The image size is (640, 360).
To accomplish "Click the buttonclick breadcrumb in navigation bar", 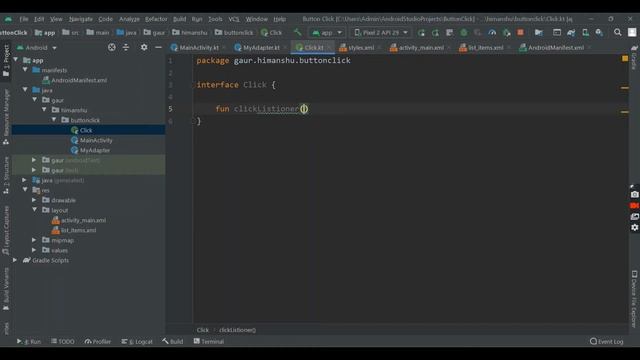I will pos(234,33).
